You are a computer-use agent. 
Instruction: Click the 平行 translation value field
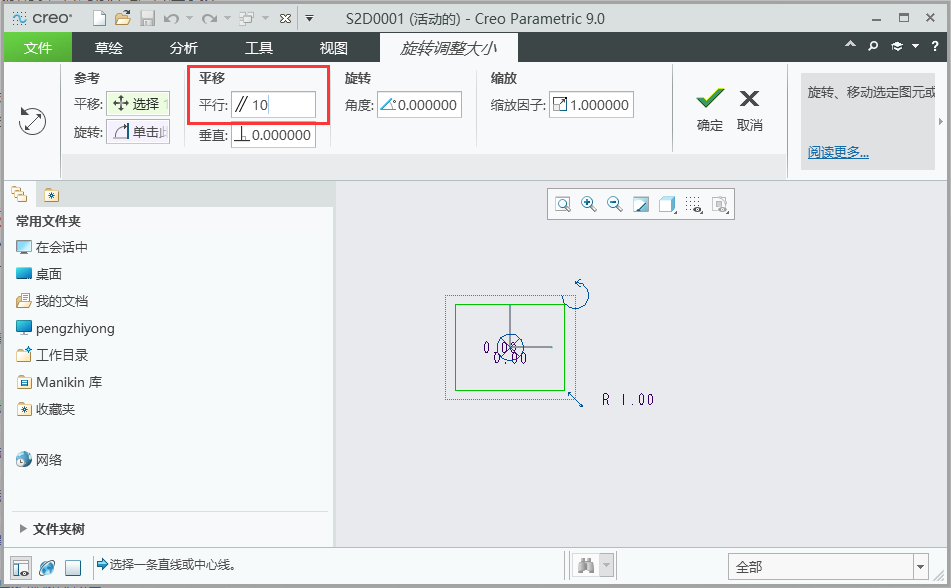274,105
